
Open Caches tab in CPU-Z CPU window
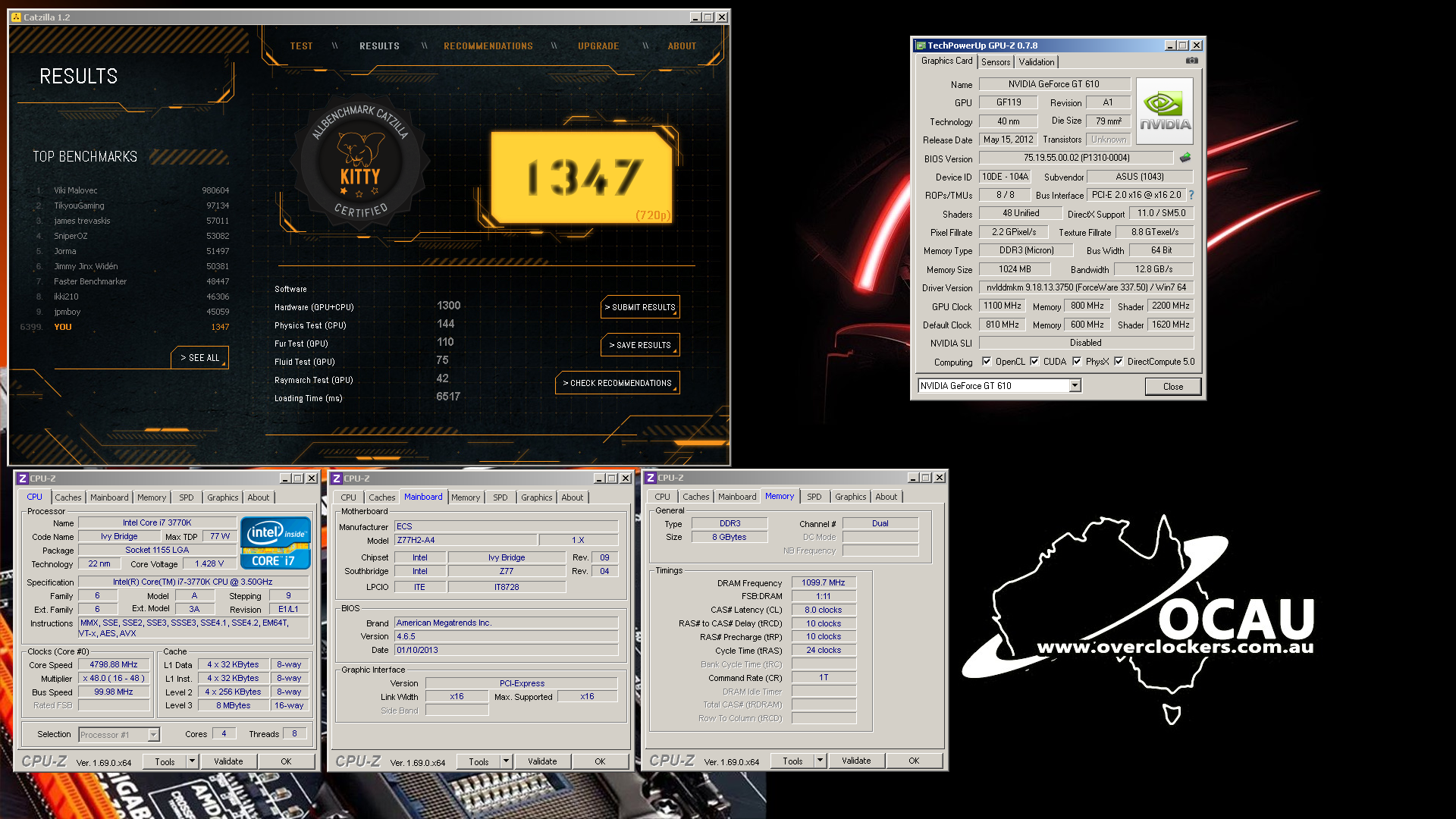point(67,497)
